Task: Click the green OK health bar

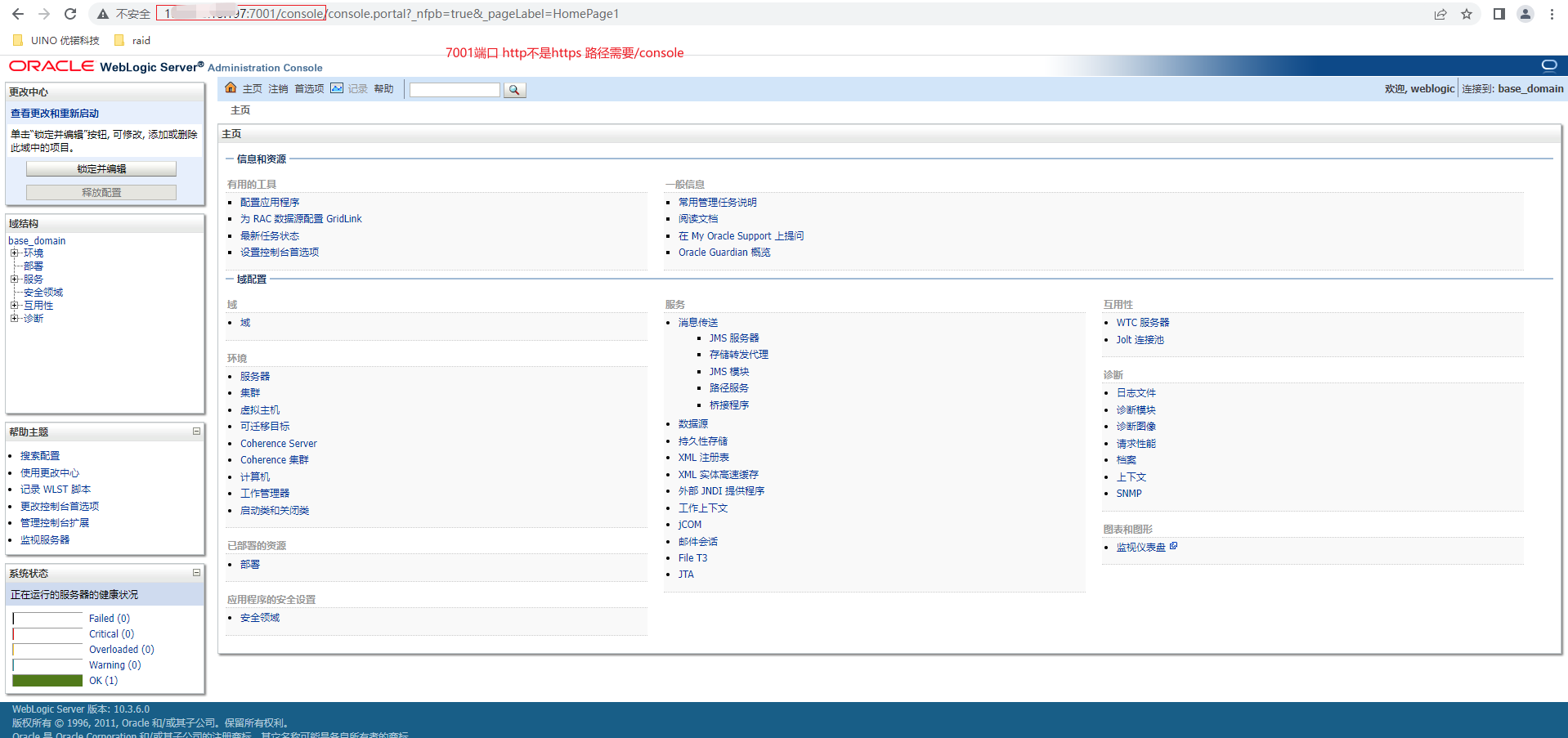Action: click(47, 681)
